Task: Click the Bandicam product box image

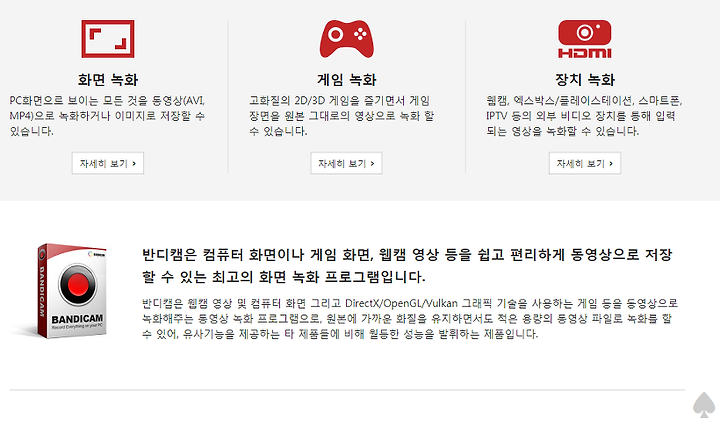Action: [x=70, y=291]
